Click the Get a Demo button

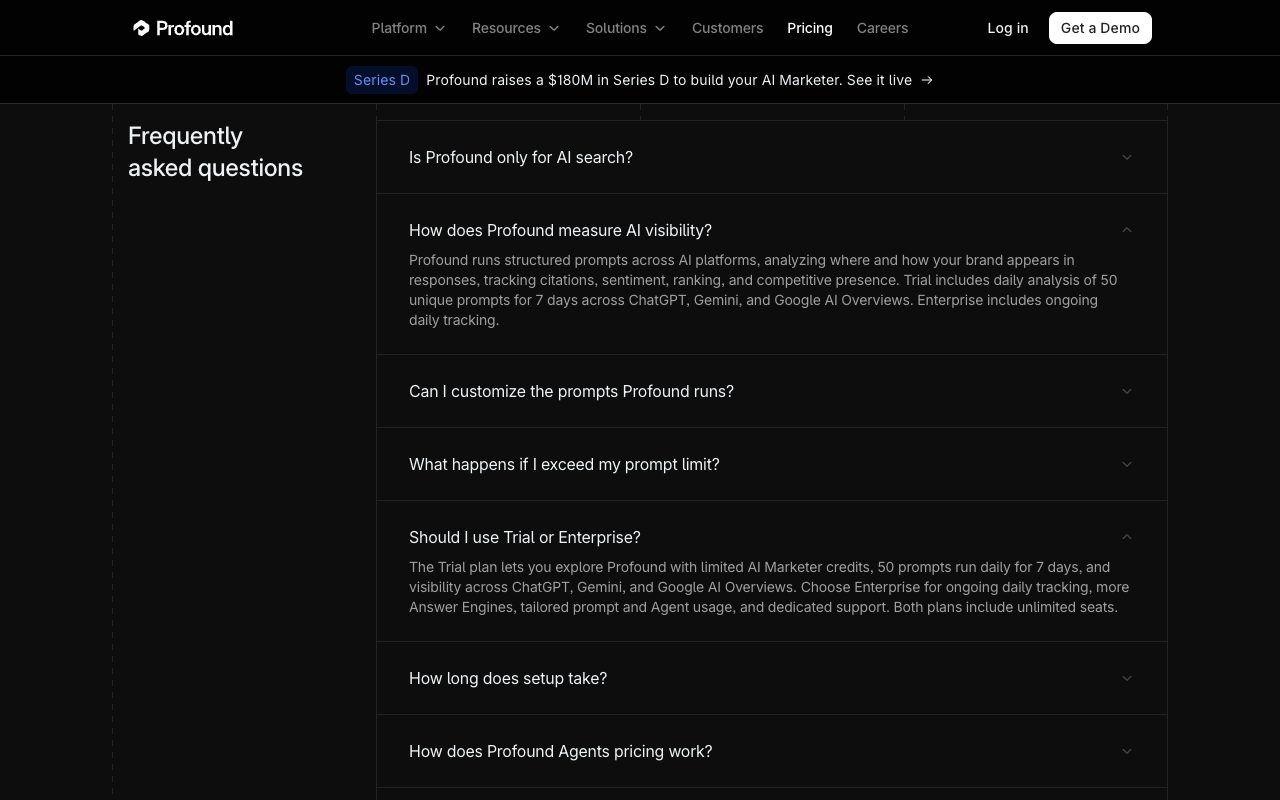click(x=1100, y=28)
